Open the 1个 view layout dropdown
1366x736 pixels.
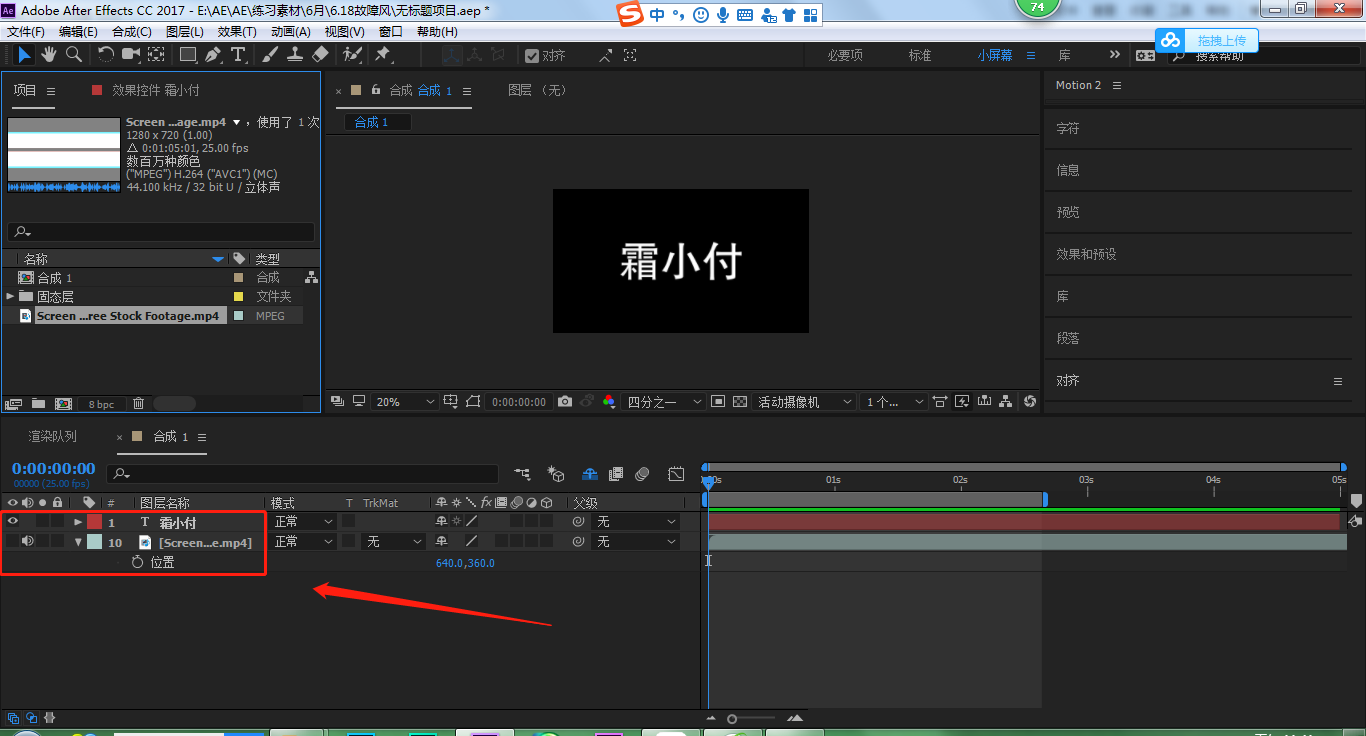click(x=895, y=402)
